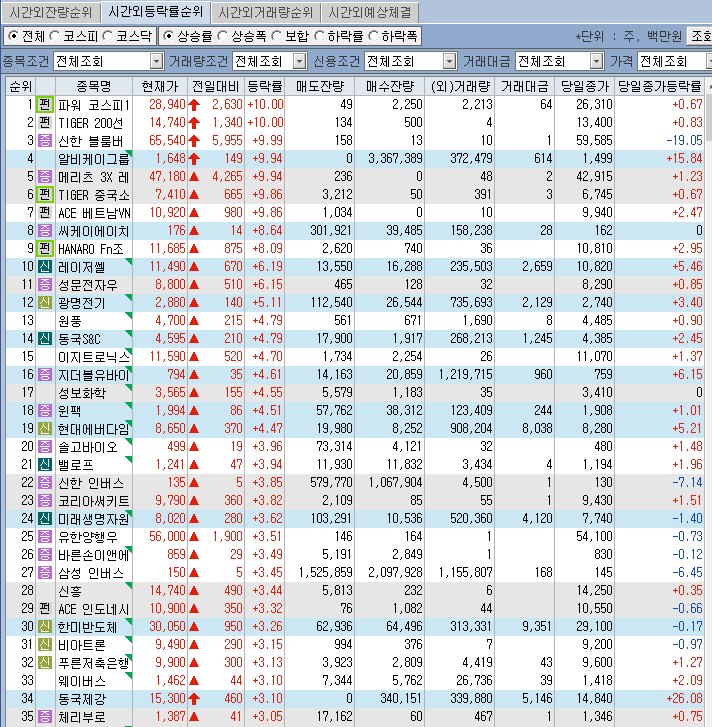712x727 pixels.
Task: Click the 조회 search button
Action: [x=699, y=36]
